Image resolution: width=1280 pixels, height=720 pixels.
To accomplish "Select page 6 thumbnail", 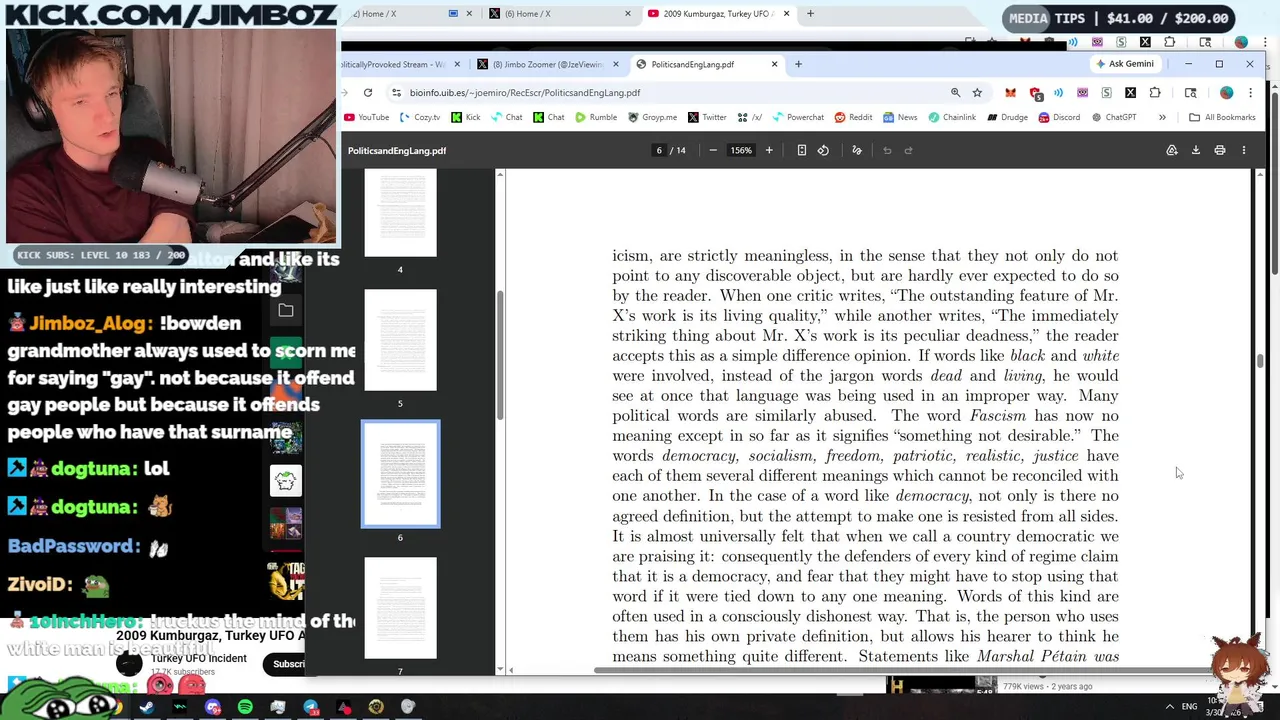I will 400,474.
